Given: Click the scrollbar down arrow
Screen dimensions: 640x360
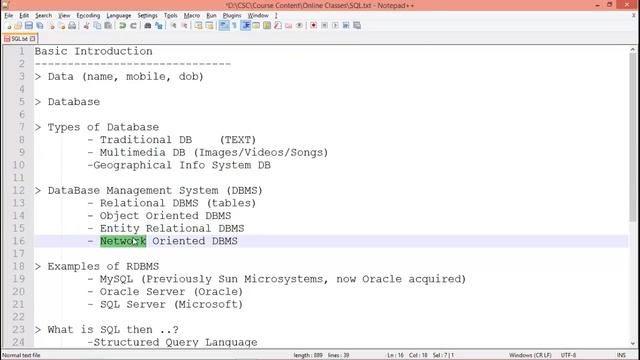Looking at the screenshot, I should click(x=633, y=344).
